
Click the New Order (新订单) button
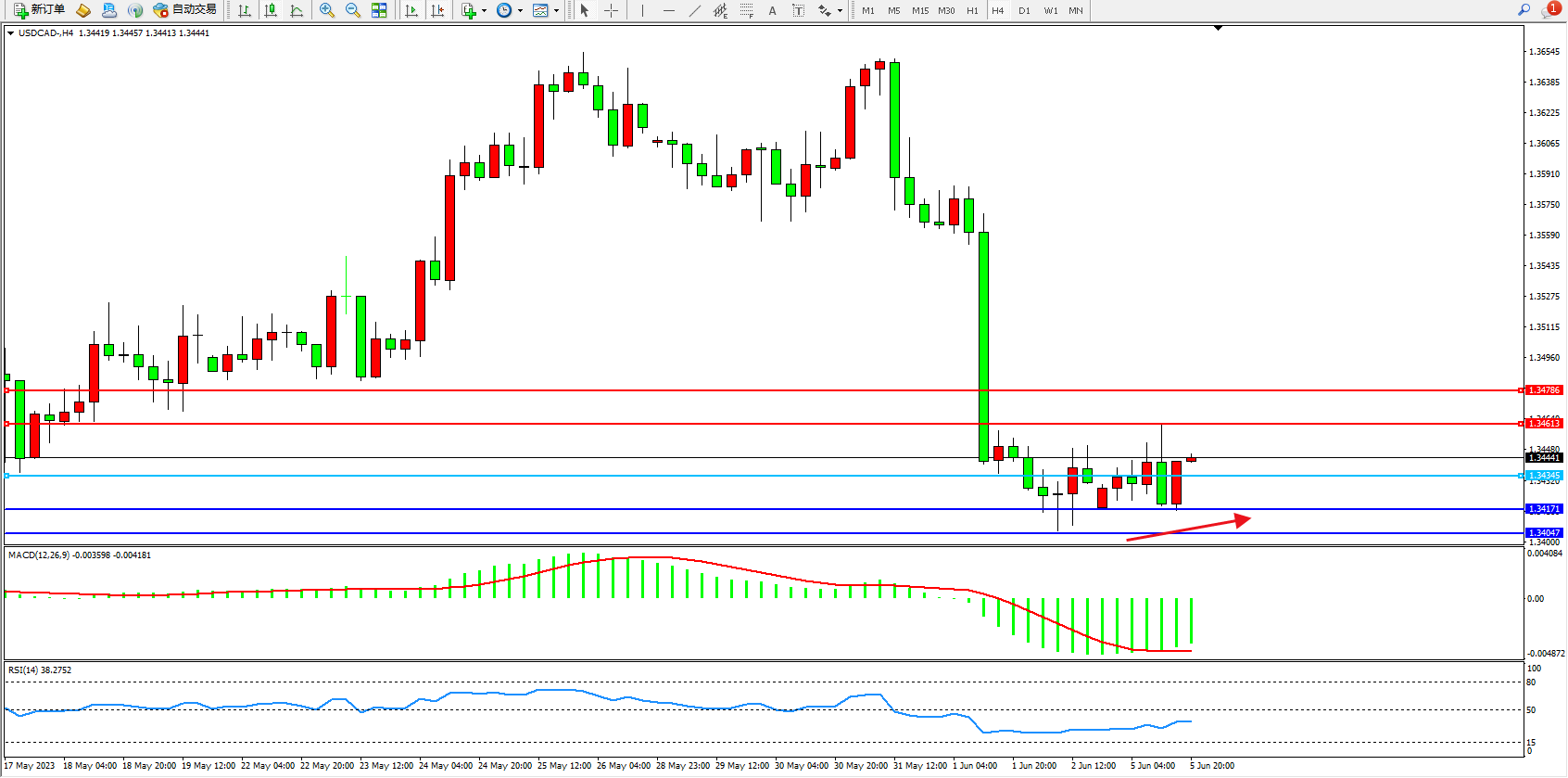(39, 10)
